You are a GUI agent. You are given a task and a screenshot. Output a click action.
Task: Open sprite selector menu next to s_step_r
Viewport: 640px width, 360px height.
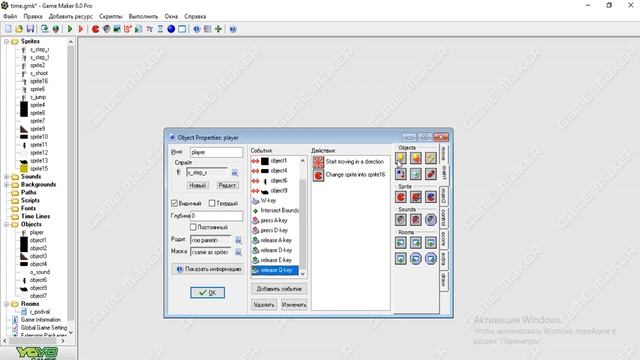tap(235, 173)
